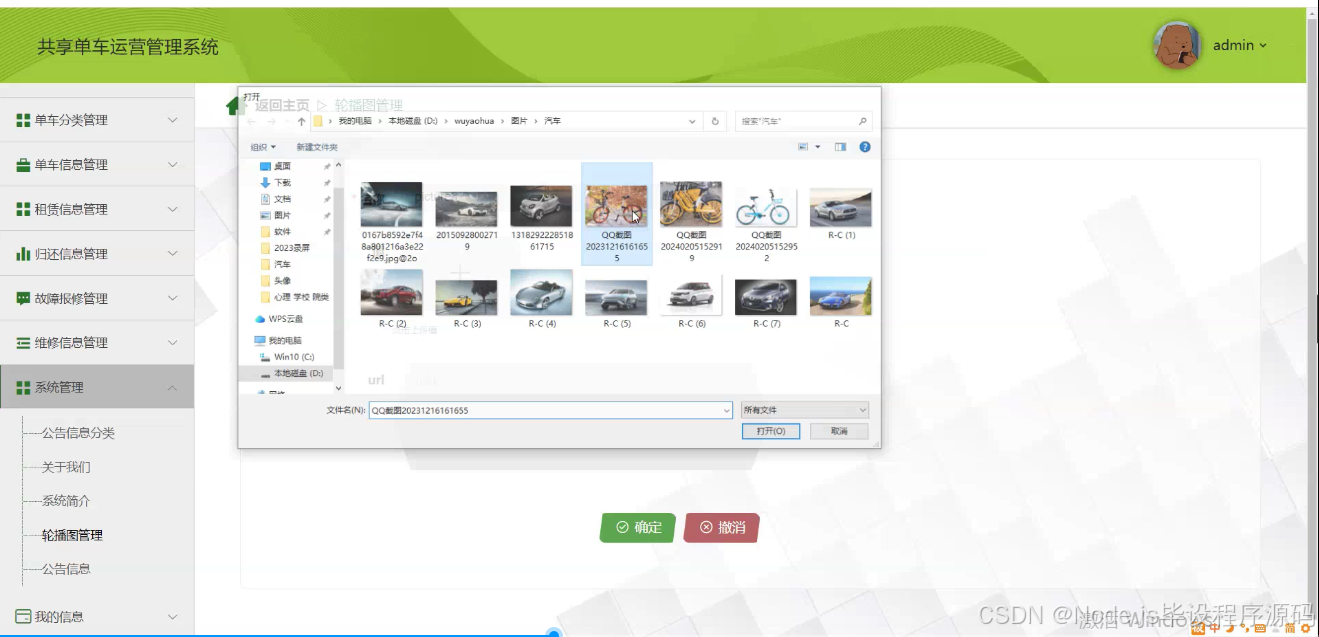Select 我的电脑 in navigation pane
1319x637 pixels.
tap(279, 341)
